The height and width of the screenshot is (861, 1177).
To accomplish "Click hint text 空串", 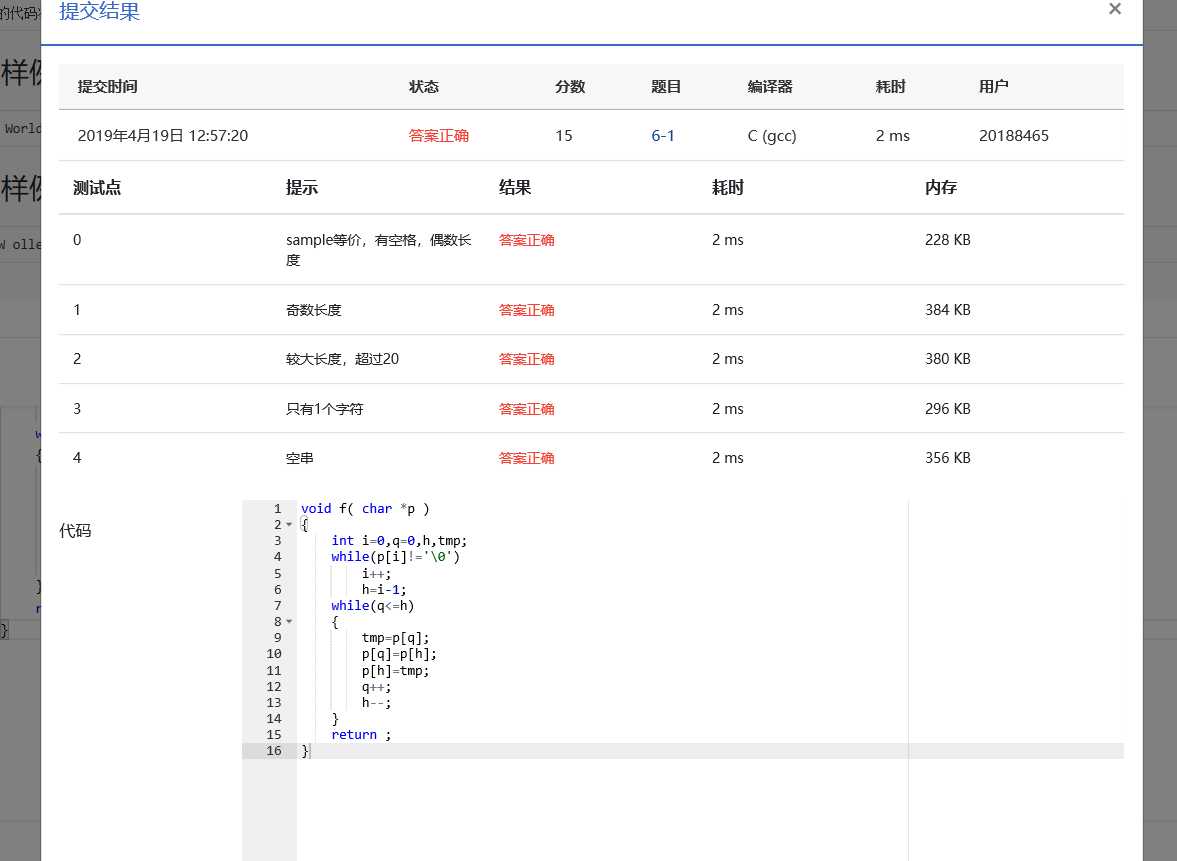I will (300, 458).
